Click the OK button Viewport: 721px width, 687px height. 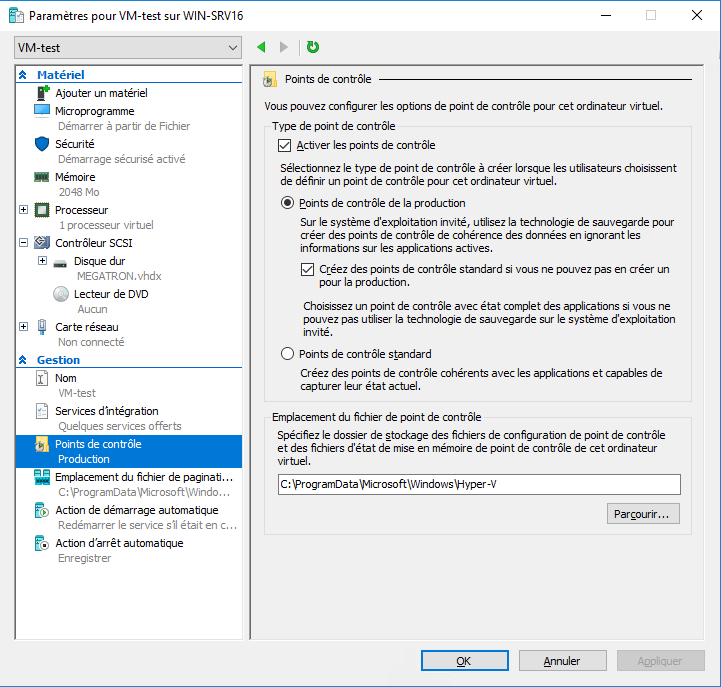coord(464,661)
